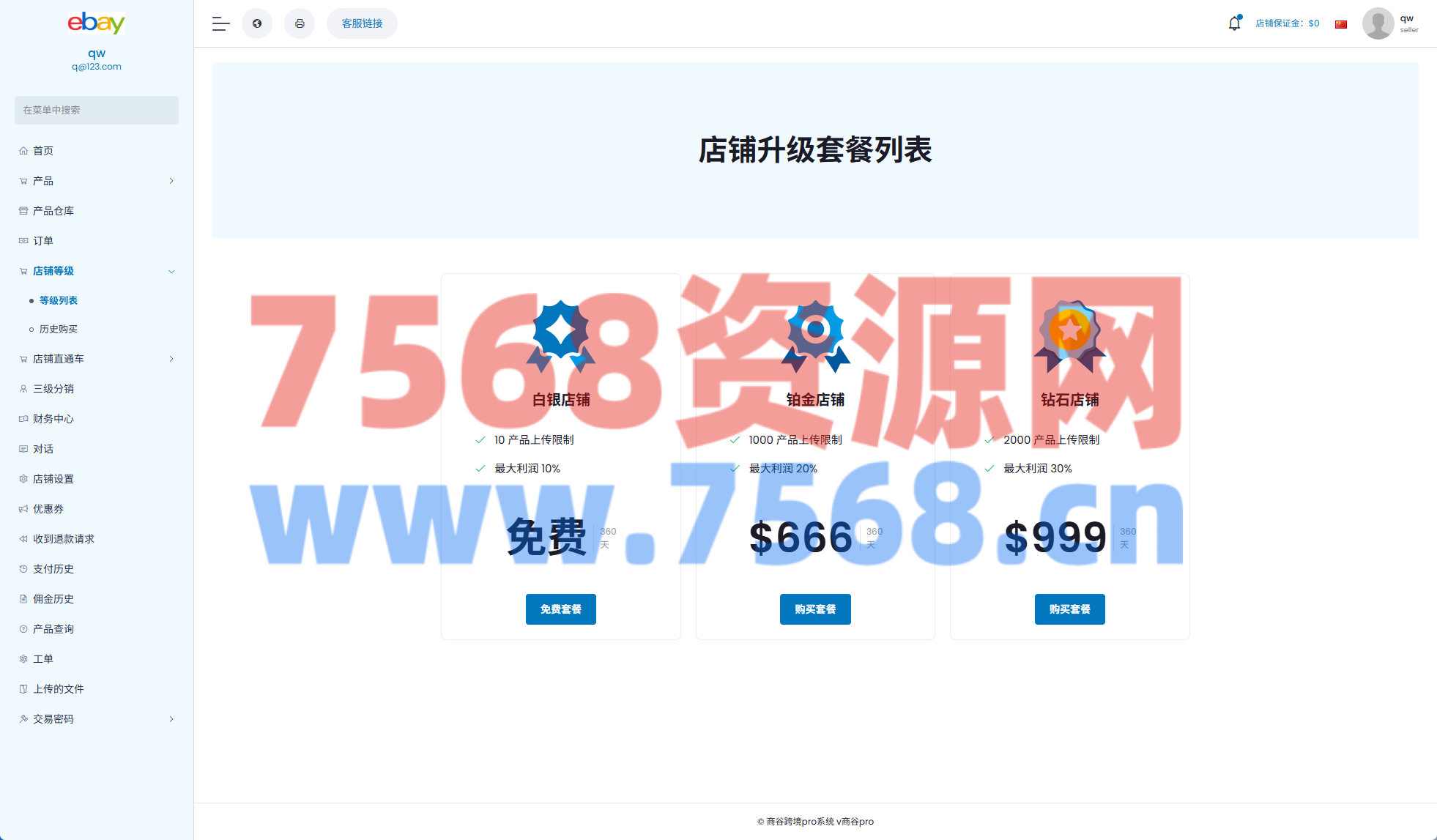Expand the 交易密码 menu
The height and width of the screenshot is (840, 1437).
point(171,719)
